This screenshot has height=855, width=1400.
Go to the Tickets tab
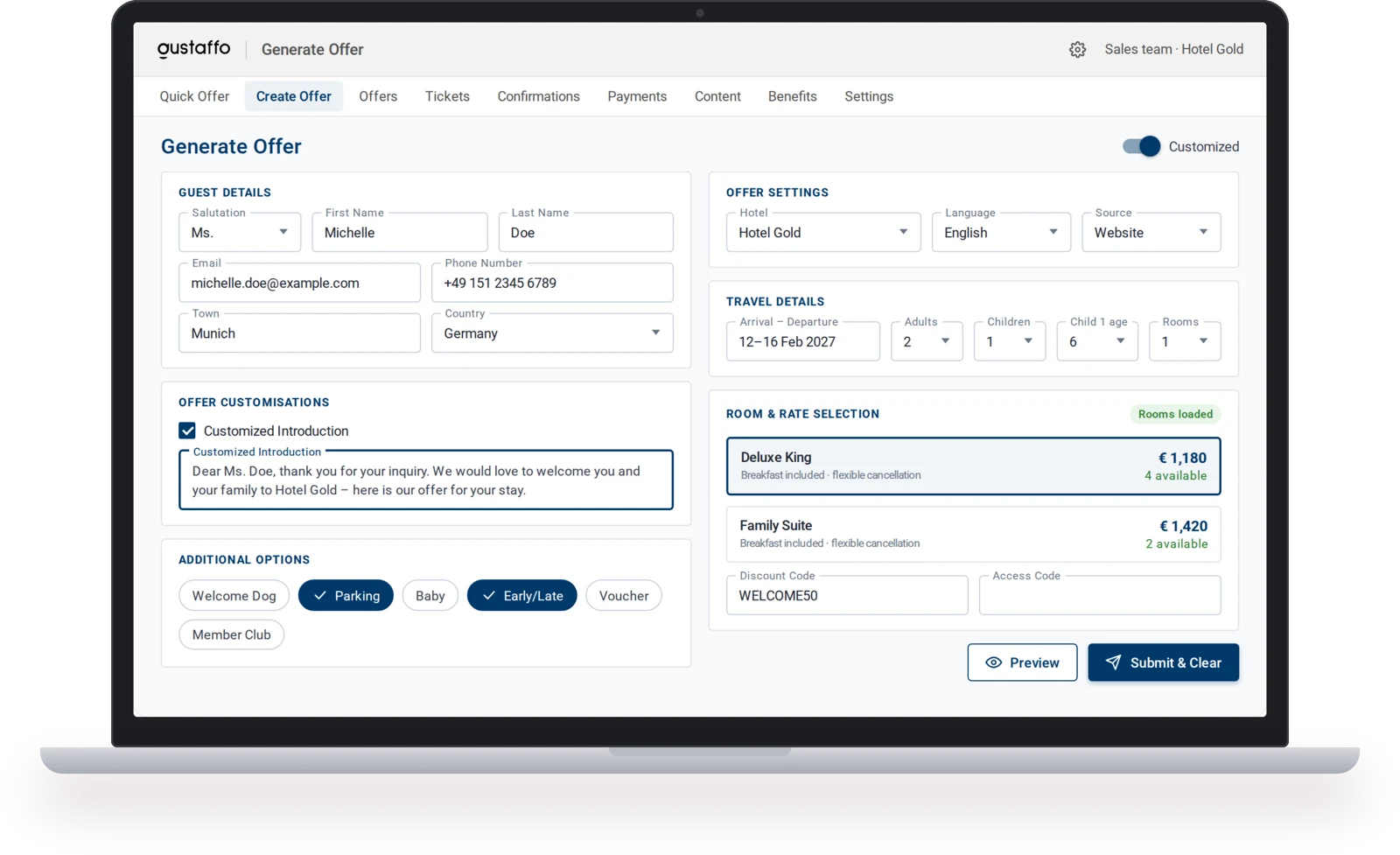pyautogui.click(x=447, y=96)
